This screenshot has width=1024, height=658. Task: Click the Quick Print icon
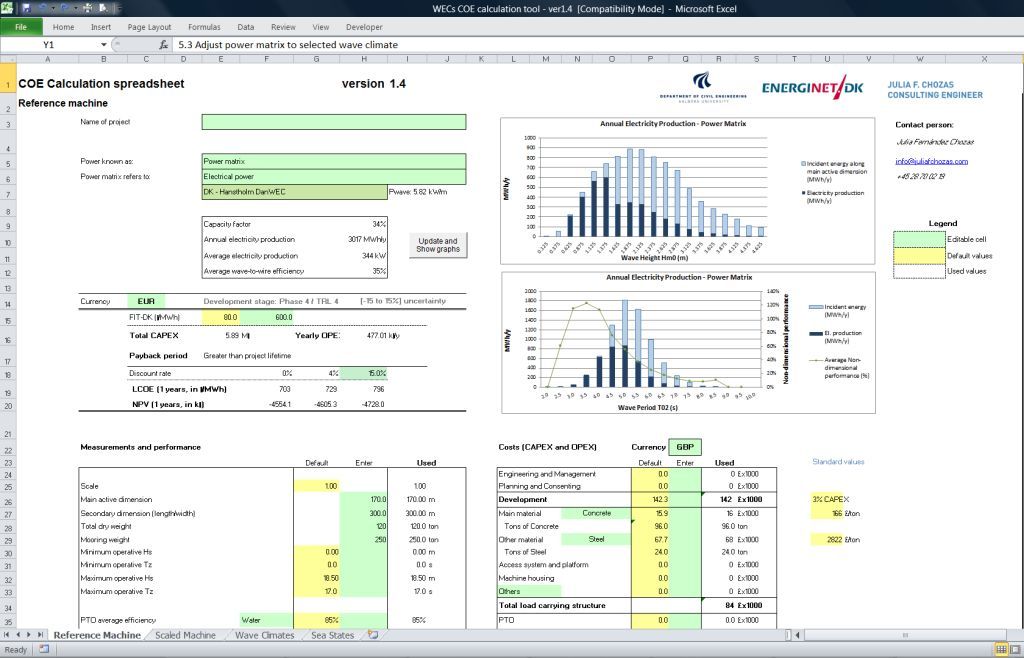click(88, 8)
